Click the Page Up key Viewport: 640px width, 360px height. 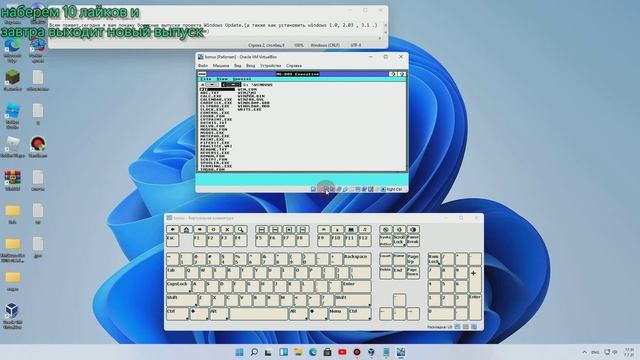(413, 259)
